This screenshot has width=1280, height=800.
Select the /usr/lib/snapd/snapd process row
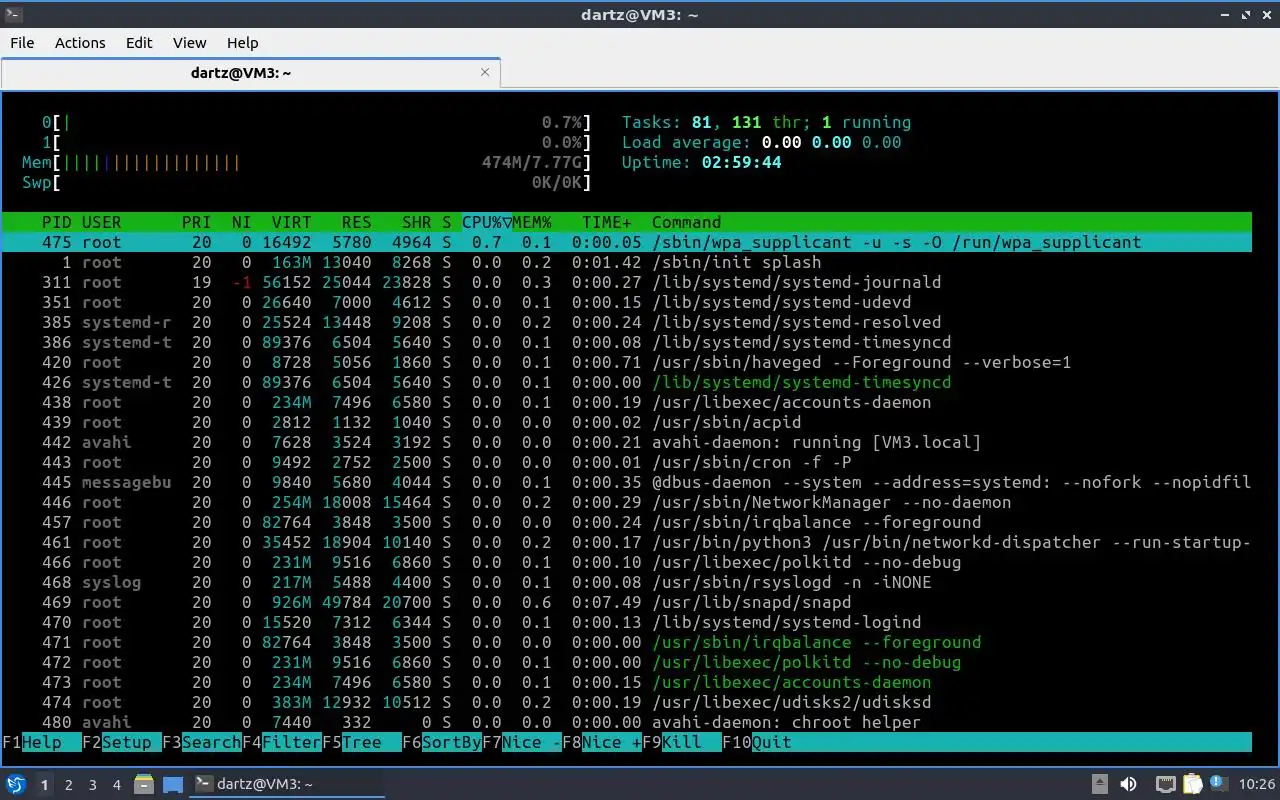(626, 602)
